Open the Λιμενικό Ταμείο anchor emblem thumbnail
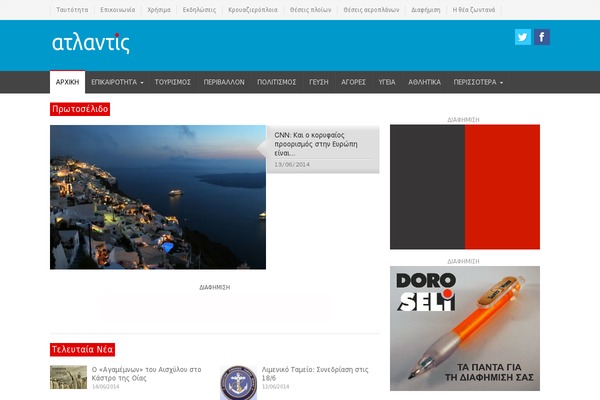Viewport: 600px width, 400px height. [238, 382]
